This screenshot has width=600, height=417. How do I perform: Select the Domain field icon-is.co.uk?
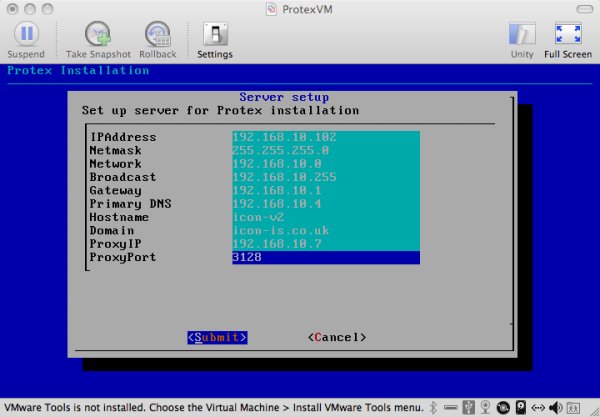[326, 231]
